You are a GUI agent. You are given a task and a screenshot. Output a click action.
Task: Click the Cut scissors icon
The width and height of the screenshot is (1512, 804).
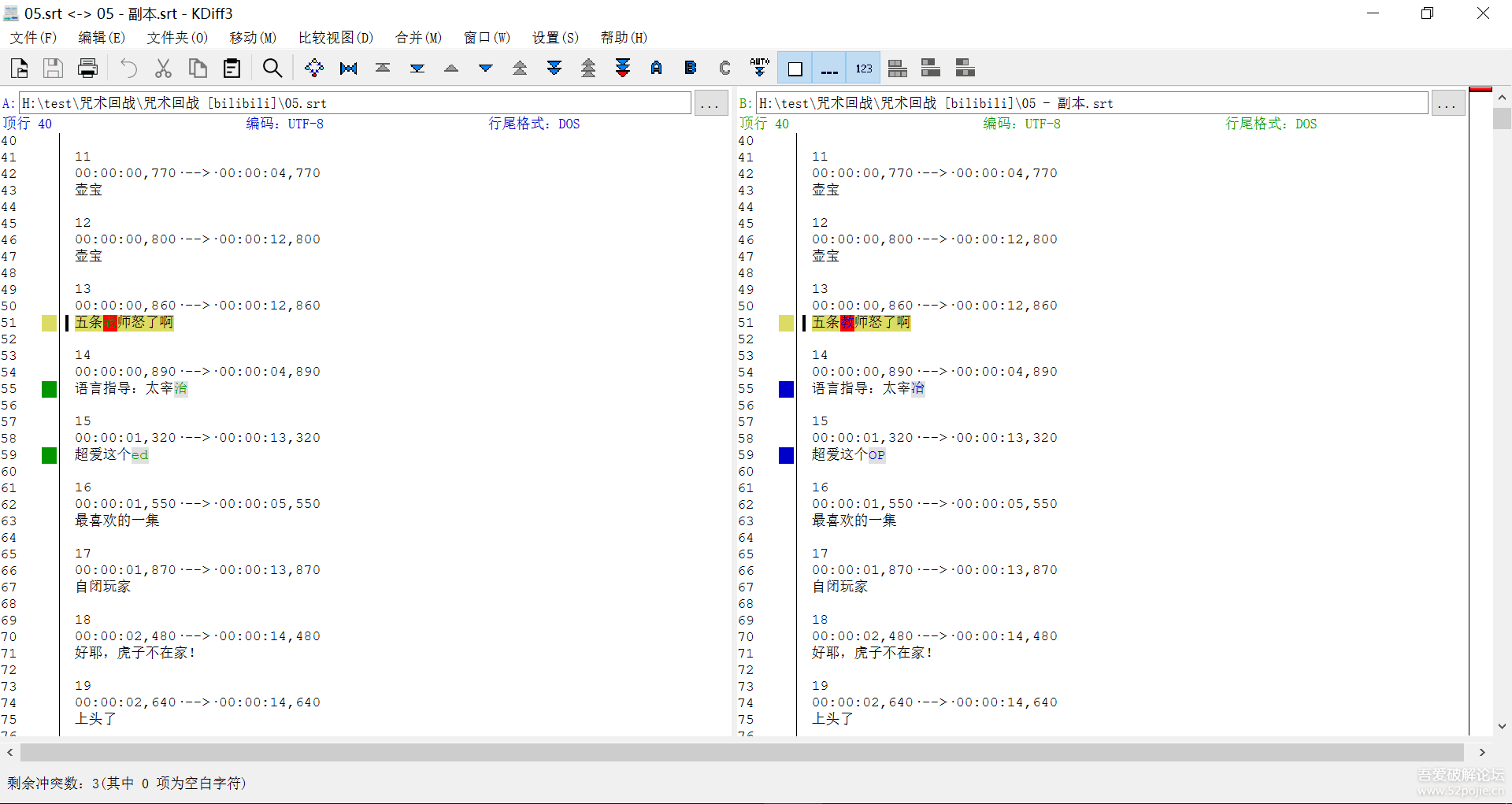click(x=163, y=69)
